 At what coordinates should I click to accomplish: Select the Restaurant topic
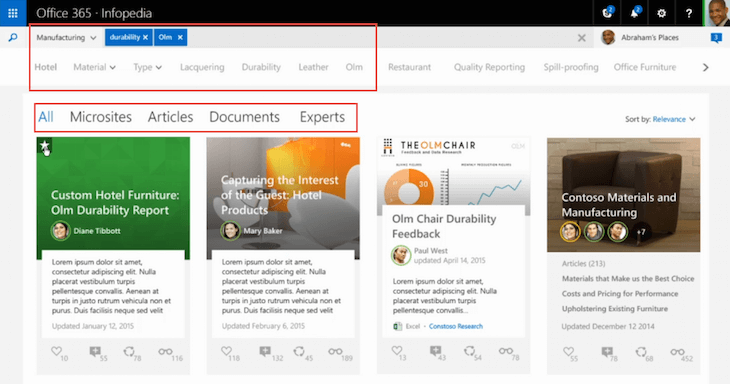tap(410, 67)
